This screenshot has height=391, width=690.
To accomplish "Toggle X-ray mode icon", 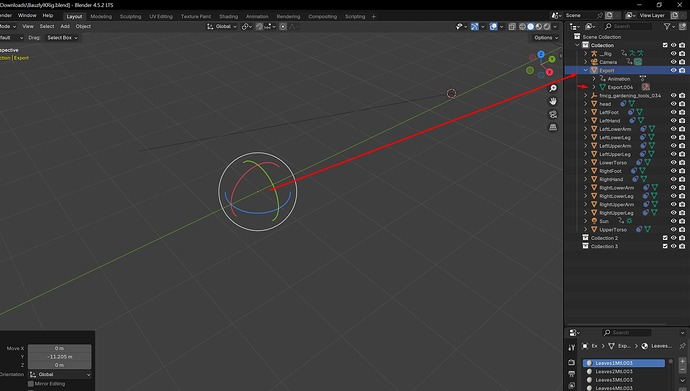I will 512,27.
